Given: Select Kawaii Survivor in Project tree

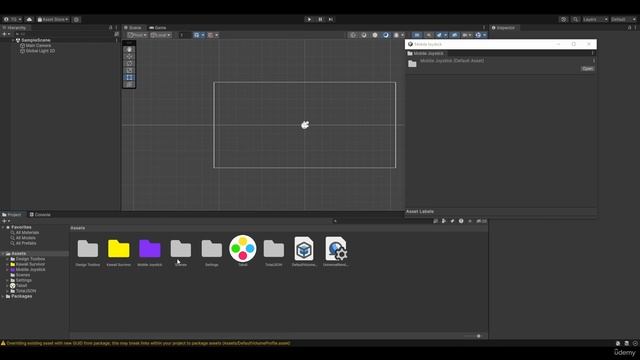Looking at the screenshot, I should pos(30,264).
